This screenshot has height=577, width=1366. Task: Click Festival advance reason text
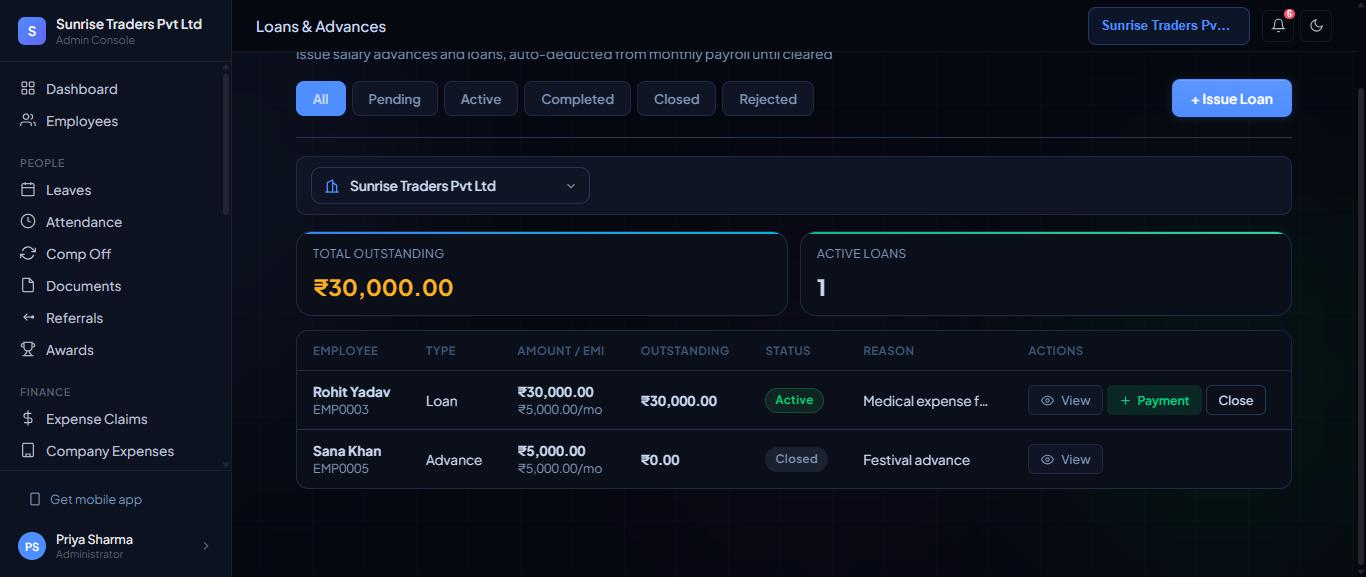coord(916,460)
